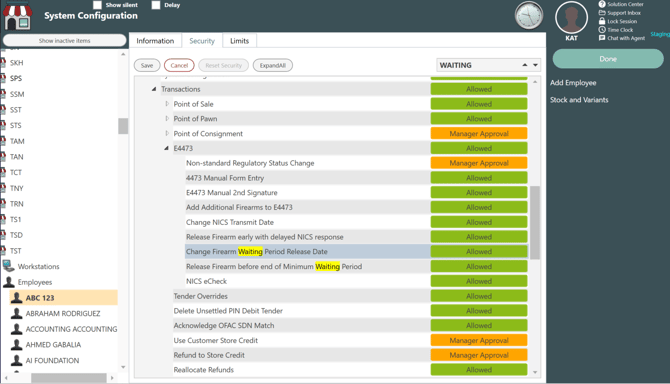Open the clock icon in the header
The height and width of the screenshot is (384, 670).
click(529, 16)
